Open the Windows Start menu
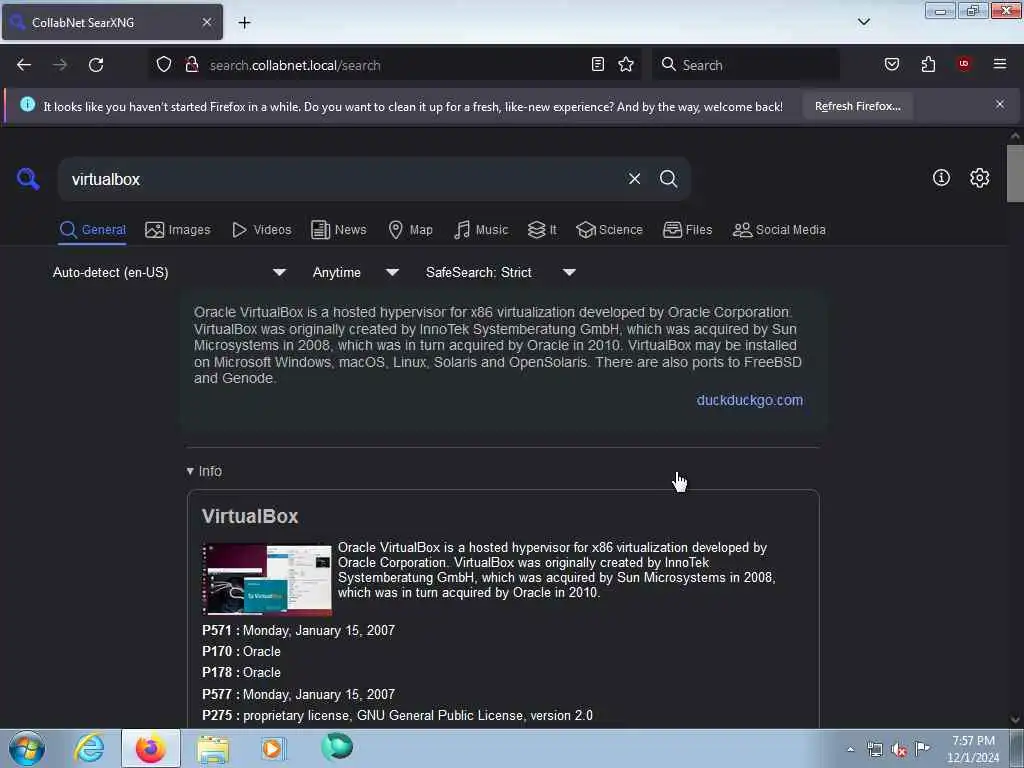Screen dimensions: 1024x768 (27, 748)
